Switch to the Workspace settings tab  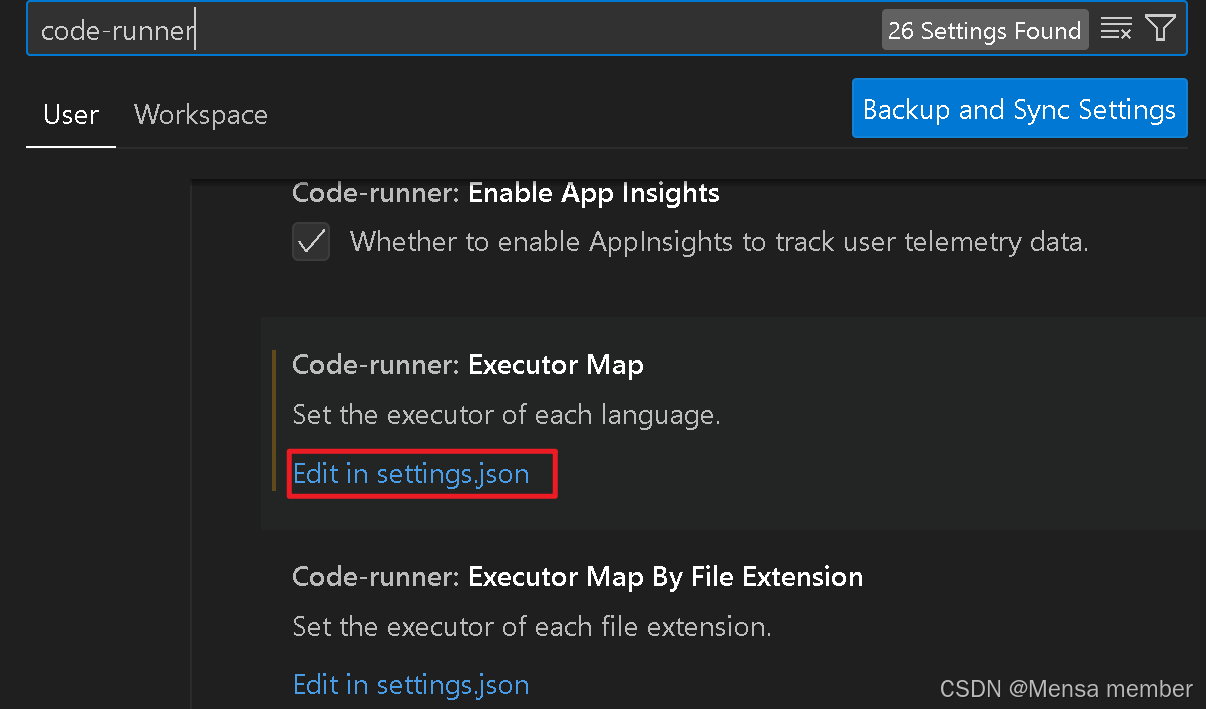pos(200,114)
